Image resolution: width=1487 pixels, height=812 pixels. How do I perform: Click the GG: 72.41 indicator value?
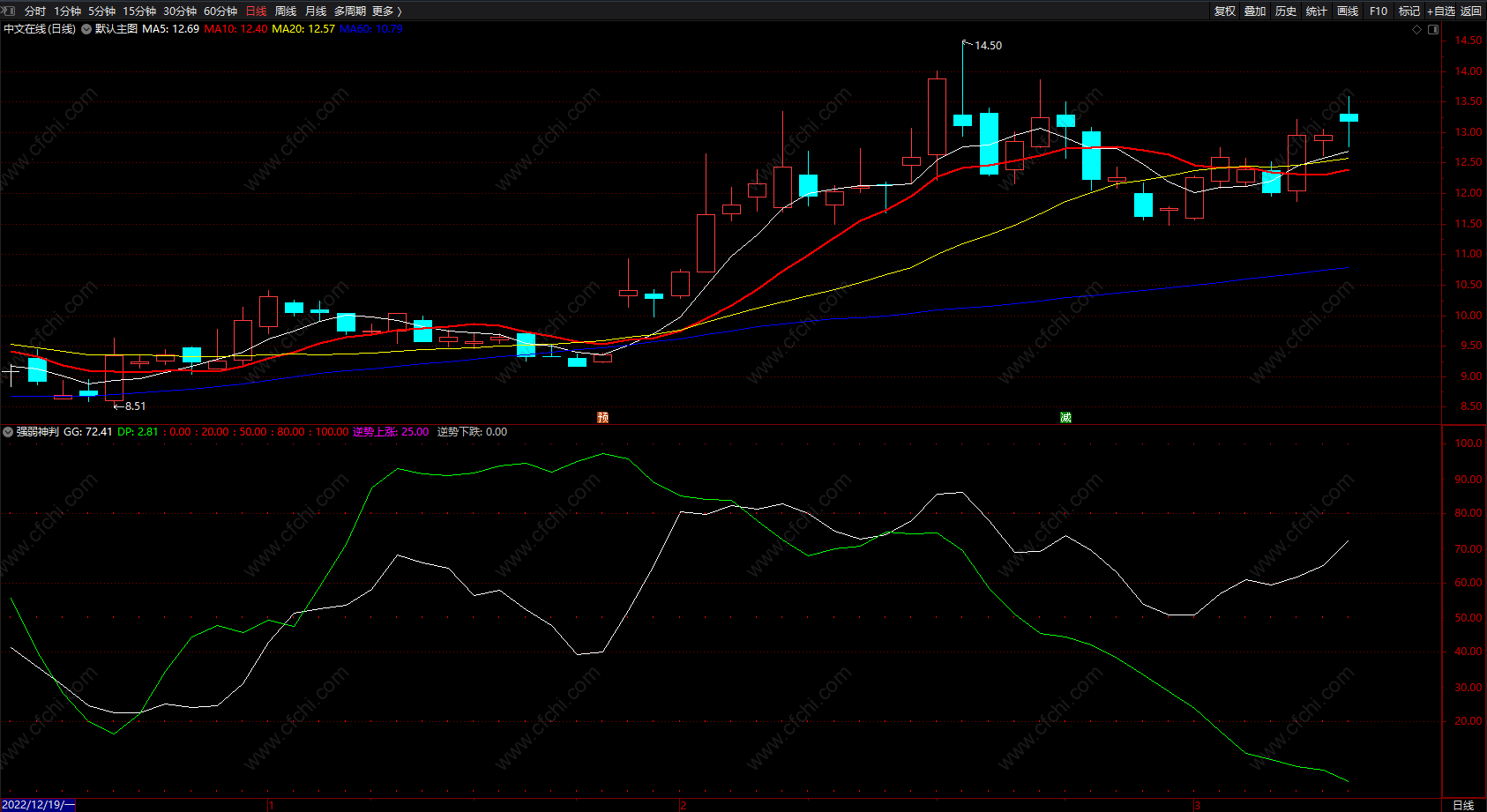88,432
